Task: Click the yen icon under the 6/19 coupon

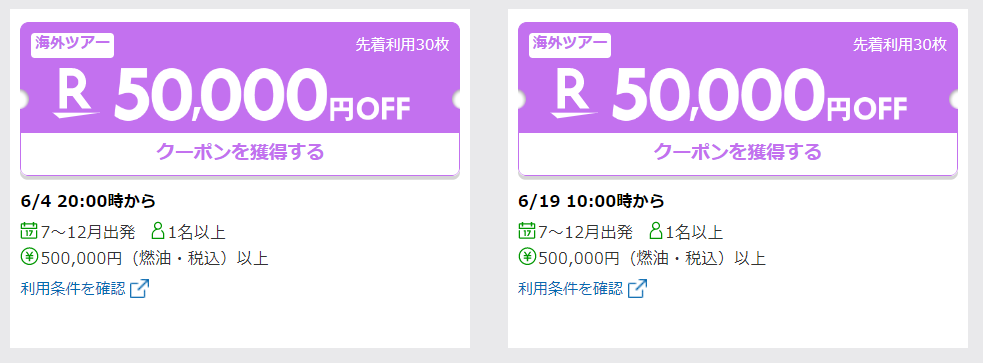Action: pos(527,257)
